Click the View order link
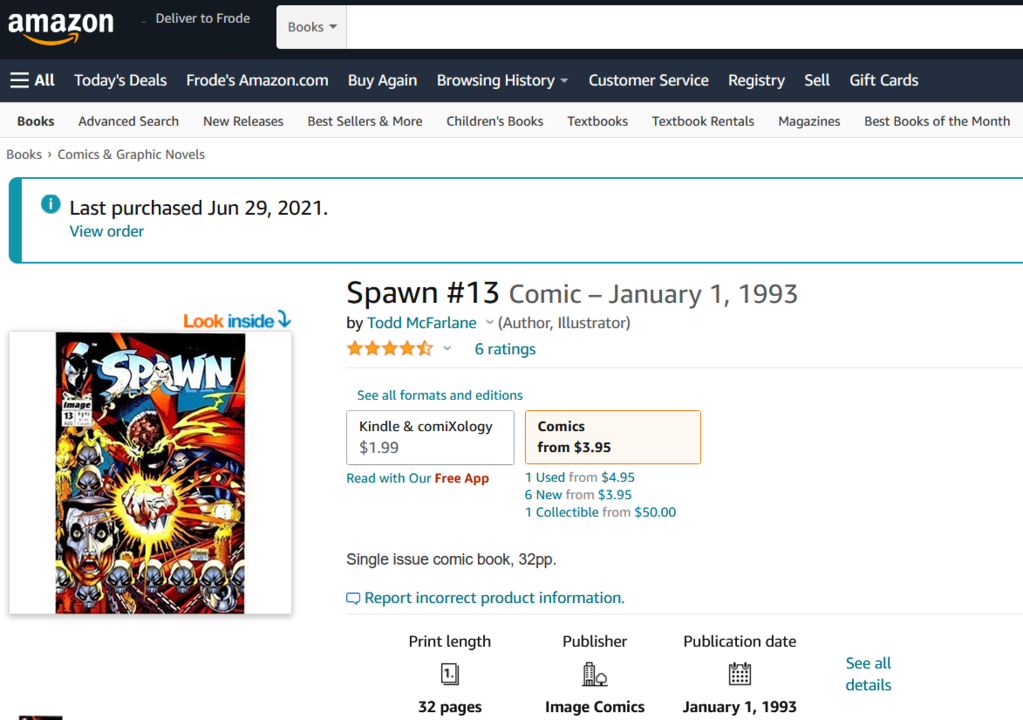Image resolution: width=1023 pixels, height=720 pixels. click(106, 231)
